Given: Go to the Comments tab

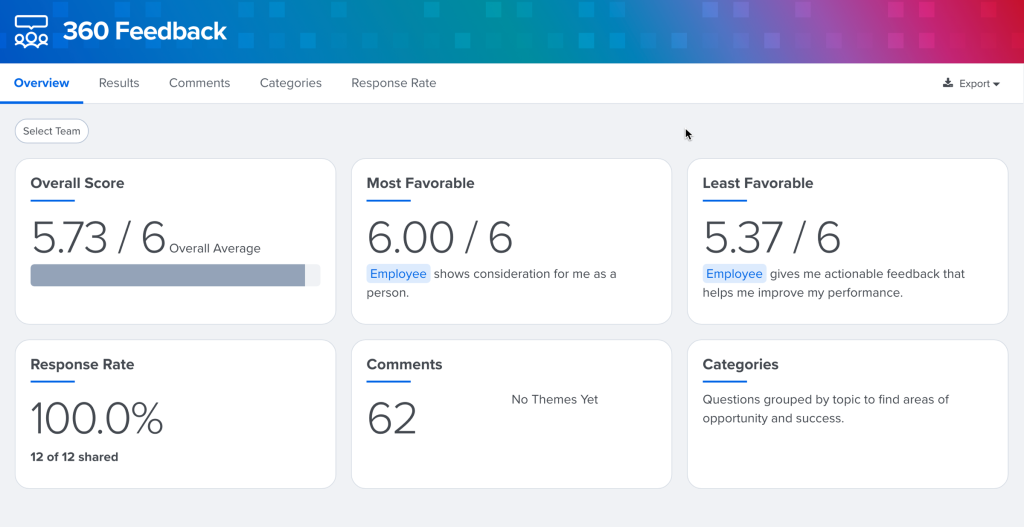Looking at the screenshot, I should tap(199, 83).
